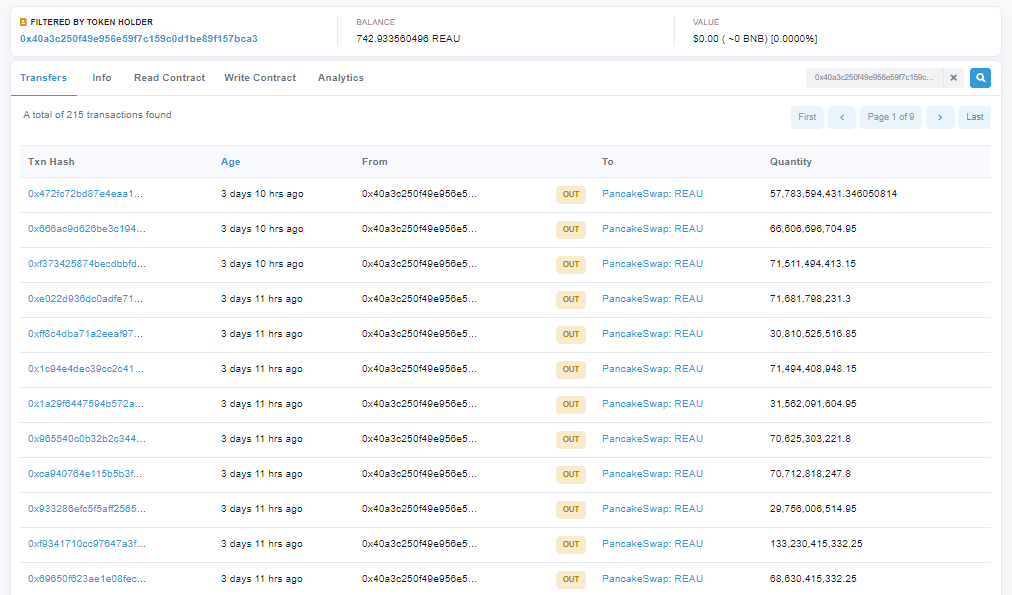Open the token holder address link

[x=139, y=39]
